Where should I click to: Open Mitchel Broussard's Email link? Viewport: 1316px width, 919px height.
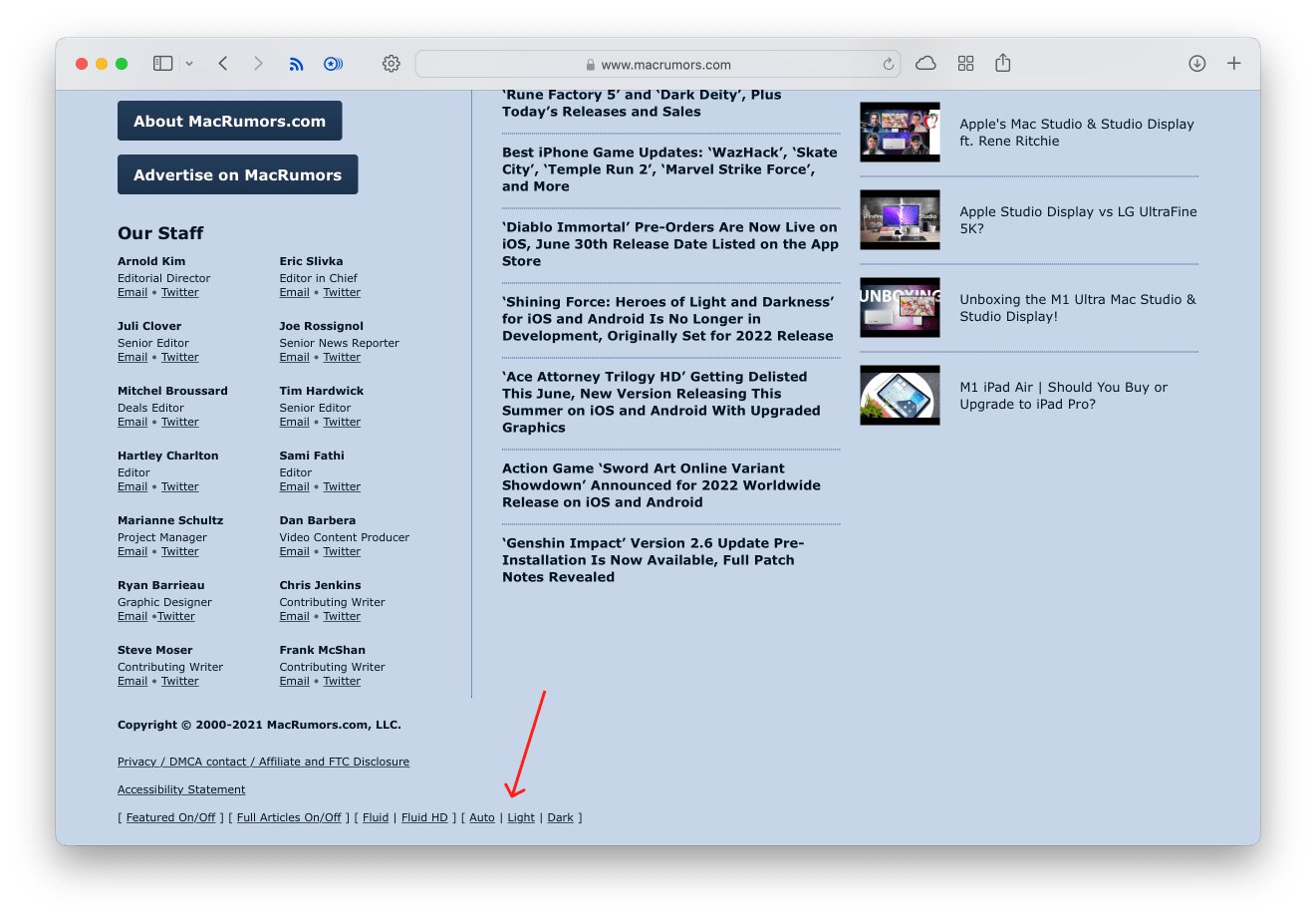click(132, 422)
